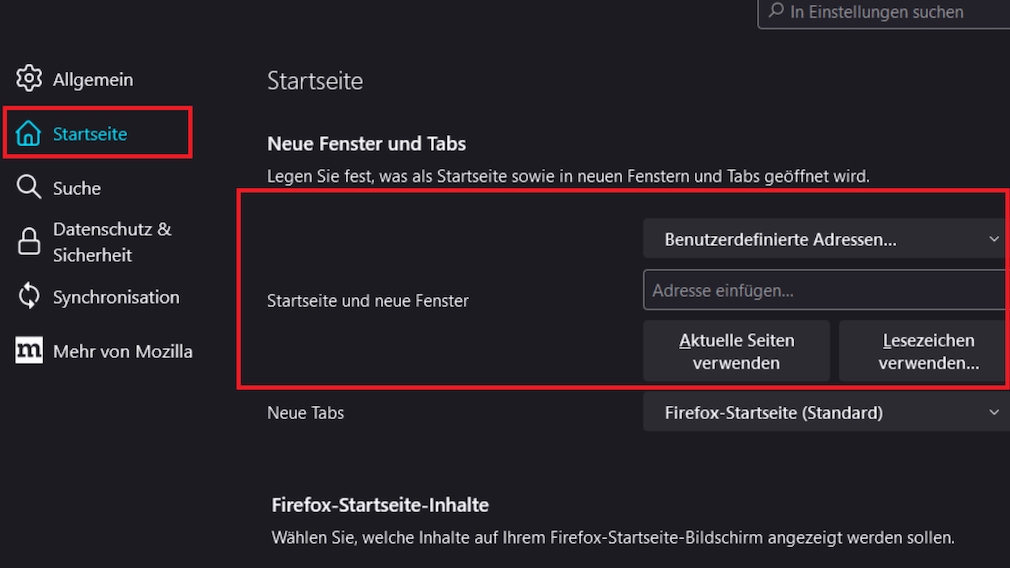The image size is (1010, 568).
Task: Select the Startseite sidebar label
Action: (90, 134)
